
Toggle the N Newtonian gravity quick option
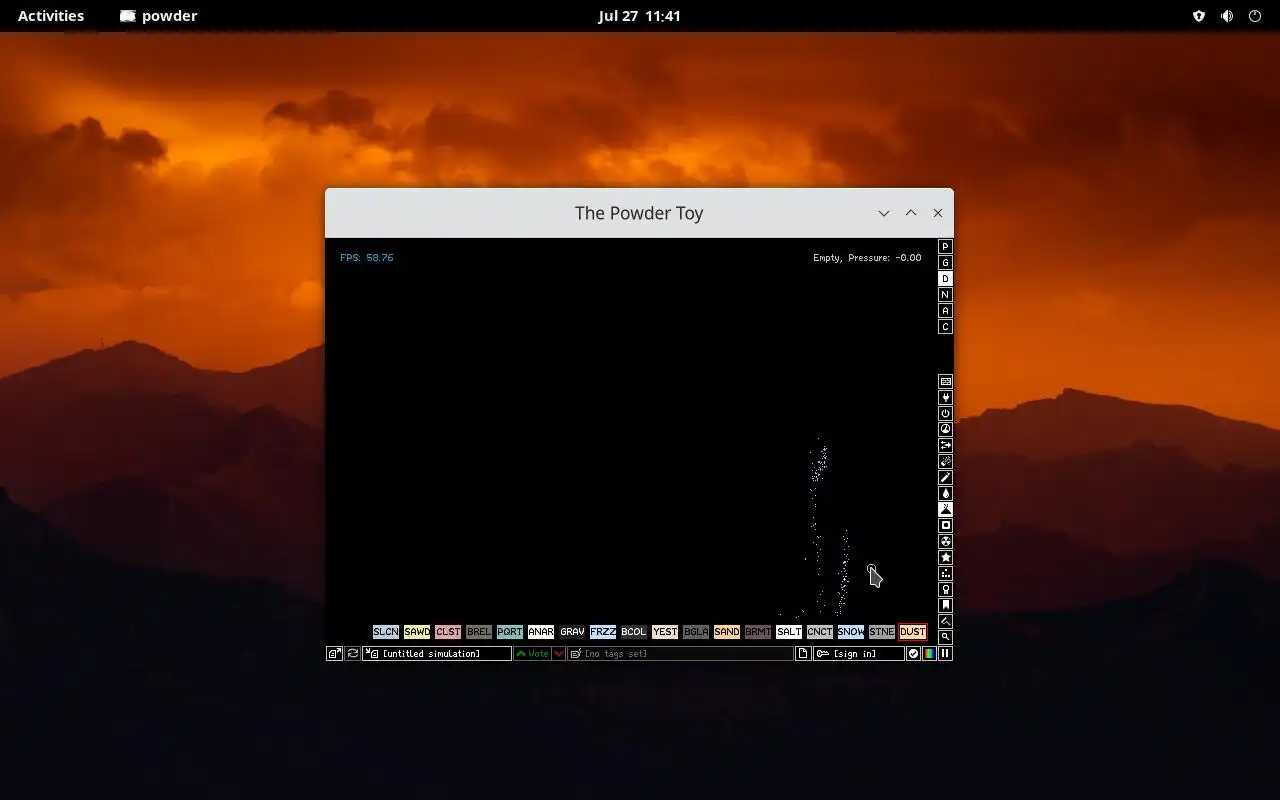pos(945,295)
